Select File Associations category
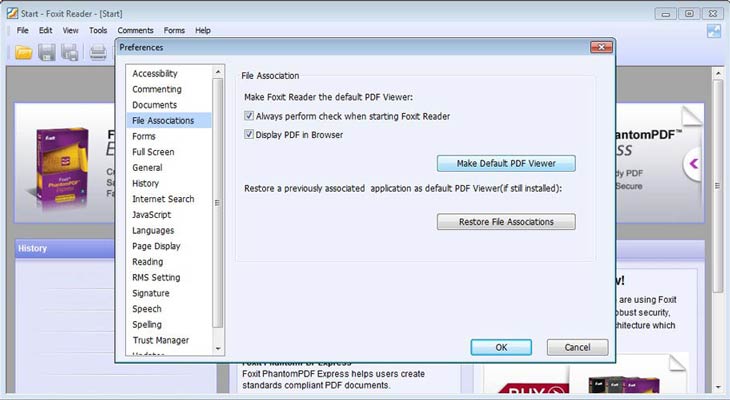This screenshot has width=730, height=400. [169, 120]
